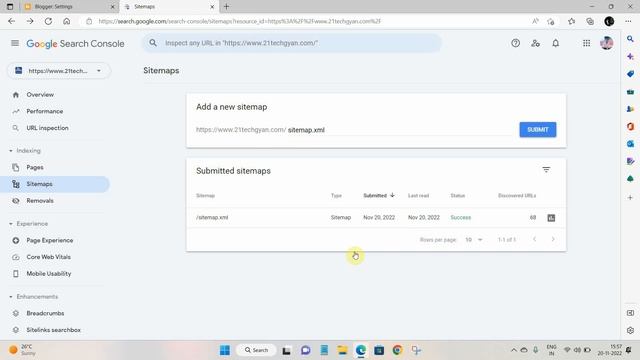Image resolution: width=640 pixels, height=360 pixels.
Task: Open Google Chrome from taskbar
Action: point(397,350)
